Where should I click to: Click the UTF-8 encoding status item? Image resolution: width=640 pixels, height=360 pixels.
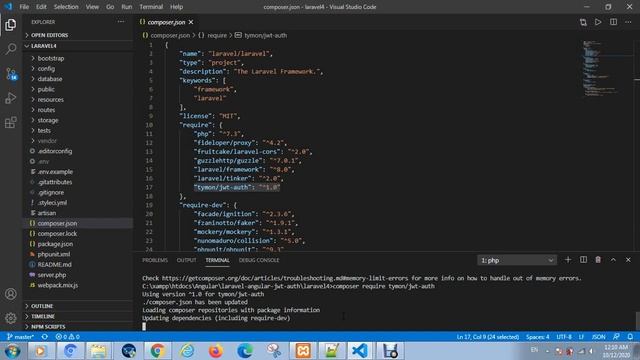point(564,337)
